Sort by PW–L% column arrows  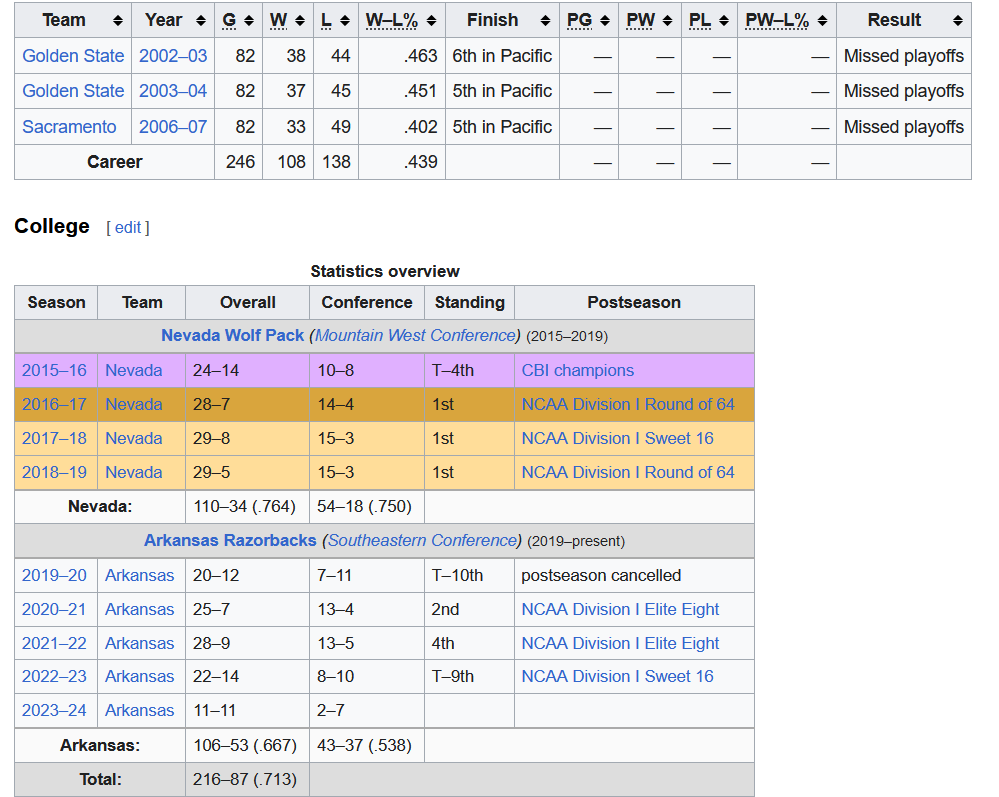[823, 20]
